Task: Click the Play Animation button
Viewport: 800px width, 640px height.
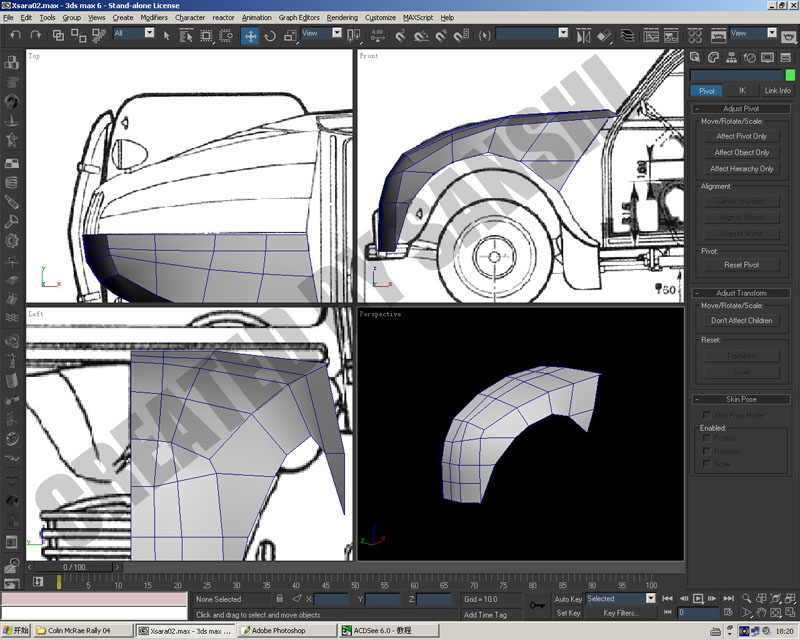Action: pyautogui.click(x=698, y=598)
